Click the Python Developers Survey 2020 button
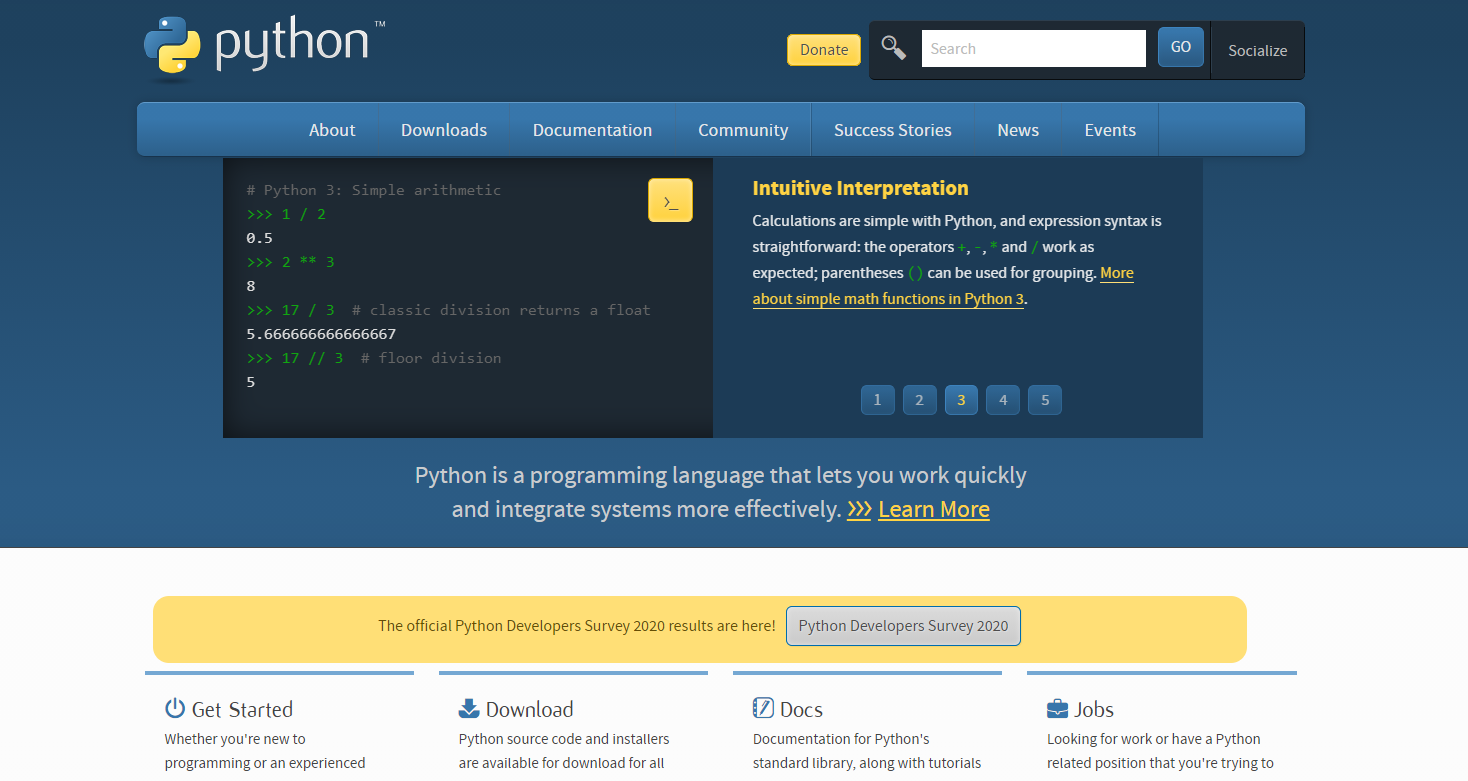The width and height of the screenshot is (1468, 781). [903, 626]
